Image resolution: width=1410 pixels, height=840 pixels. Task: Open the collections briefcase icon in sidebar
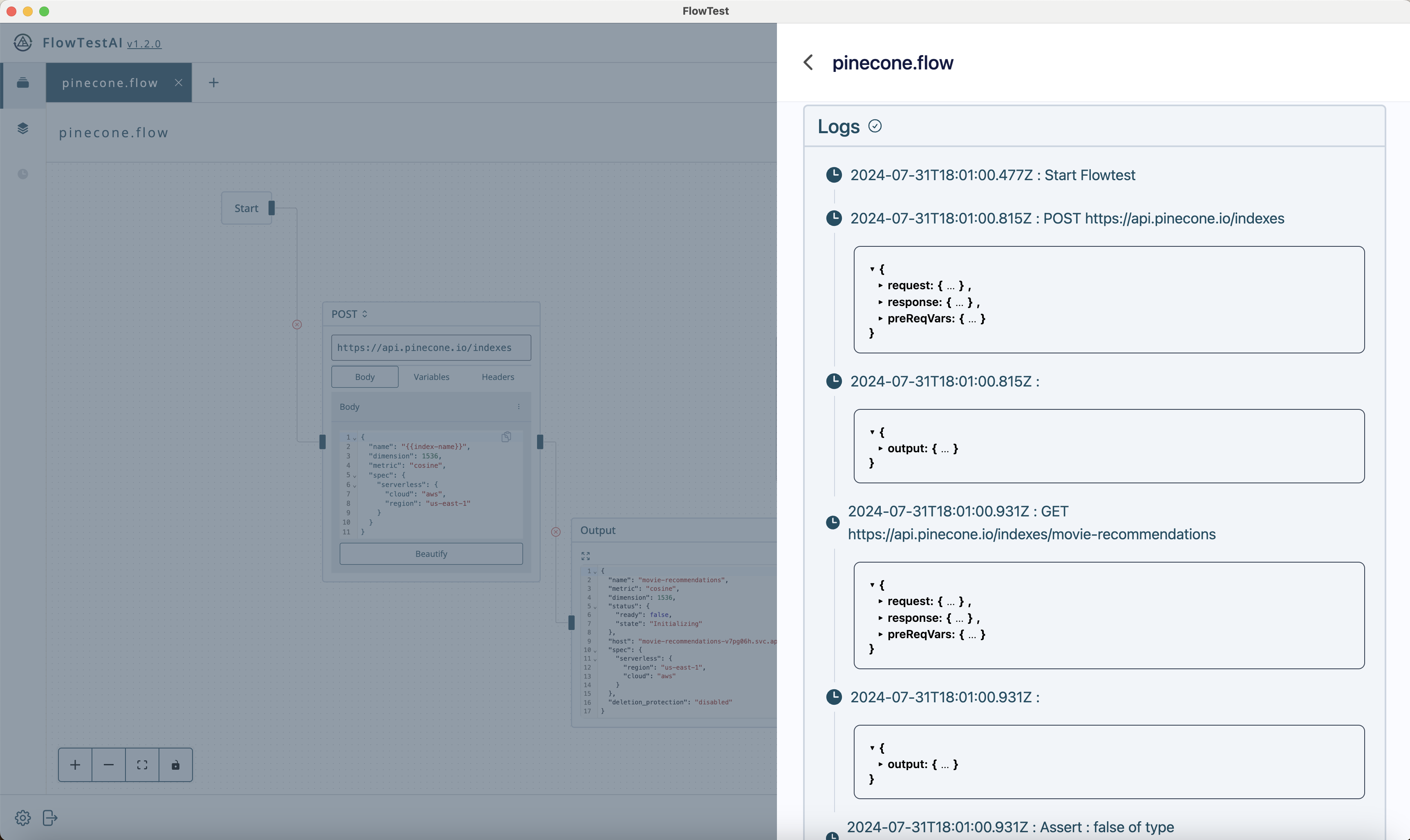click(x=22, y=83)
